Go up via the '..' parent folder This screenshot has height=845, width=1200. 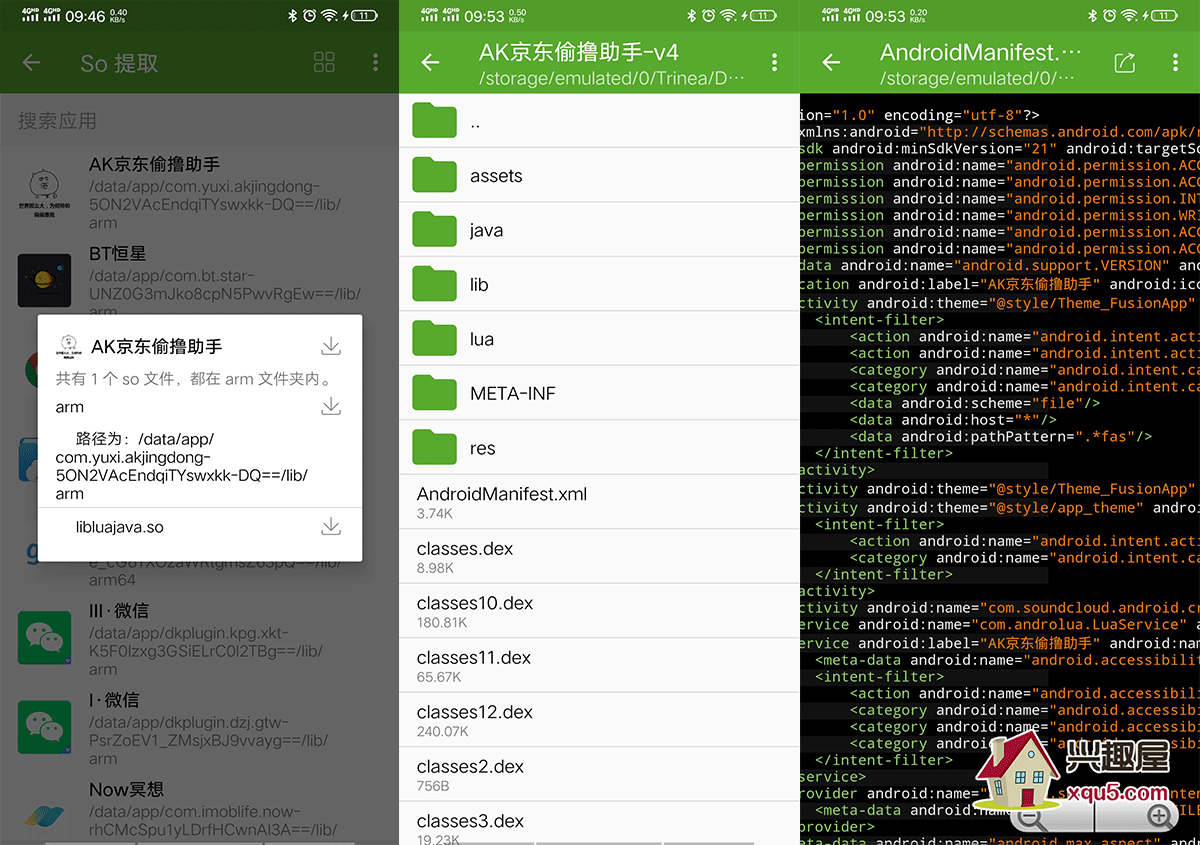pos(600,122)
